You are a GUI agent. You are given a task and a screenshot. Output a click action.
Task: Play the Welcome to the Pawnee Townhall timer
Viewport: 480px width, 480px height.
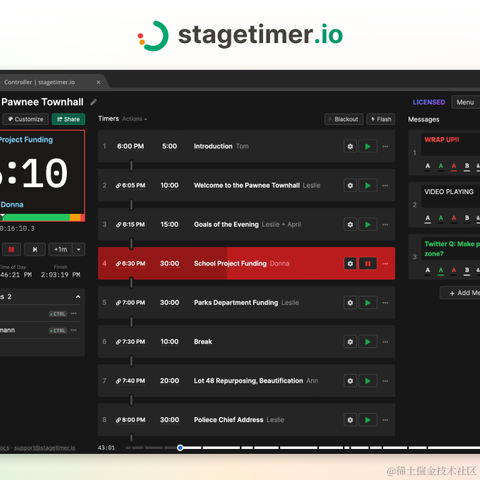point(368,185)
